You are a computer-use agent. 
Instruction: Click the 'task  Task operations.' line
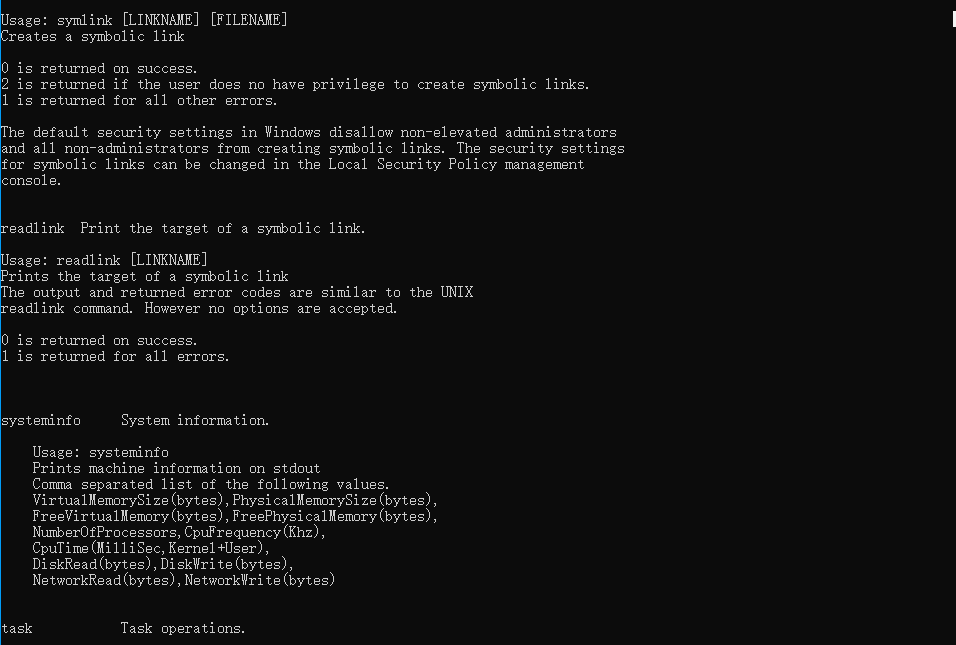coord(123,628)
